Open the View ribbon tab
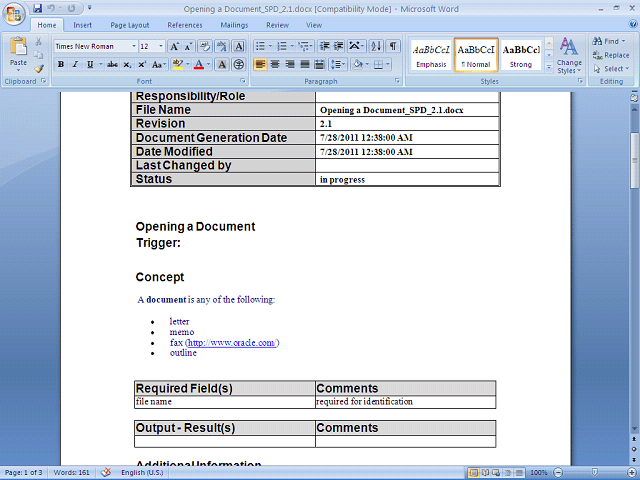This screenshot has height=480, width=640. [314, 25]
